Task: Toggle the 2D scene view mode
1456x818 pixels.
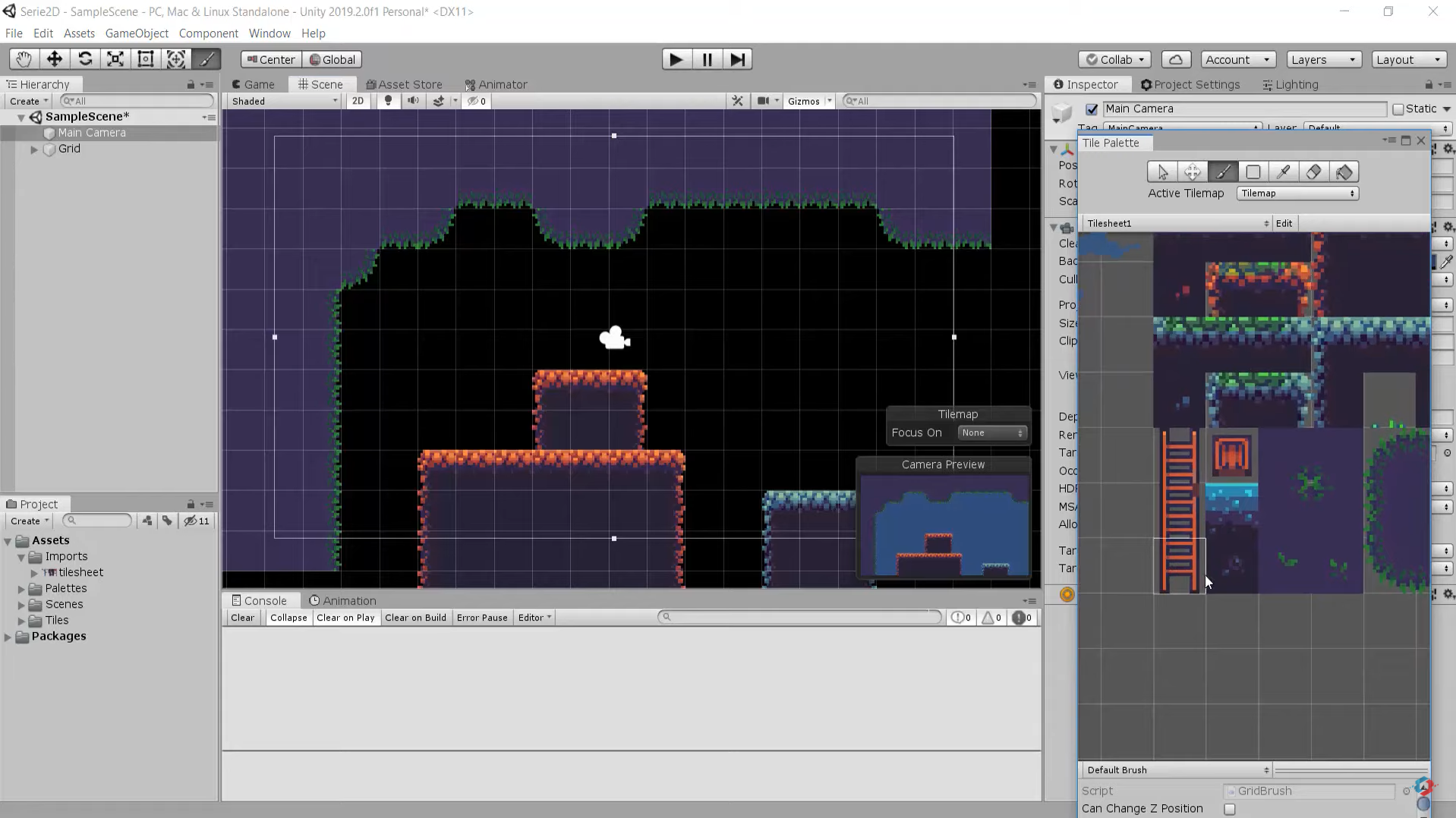Action: coord(358,101)
